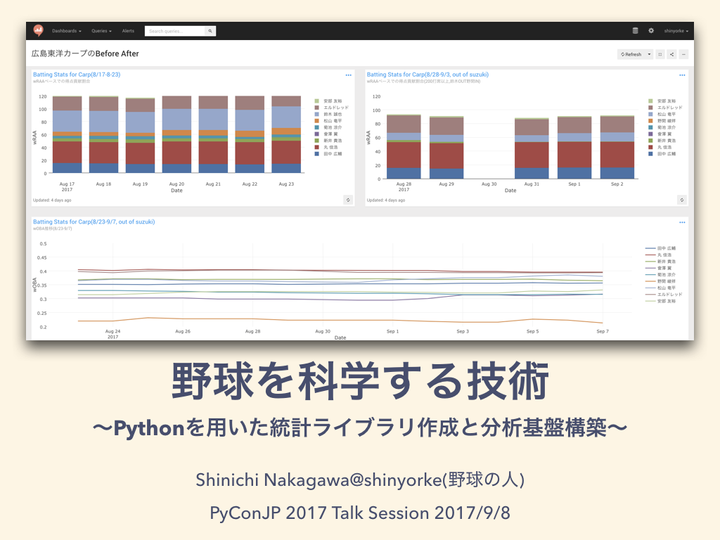Toggle the purple legend entry in 8/17-8/23 chart
Viewport: 720px width, 540px height.
pos(325,134)
